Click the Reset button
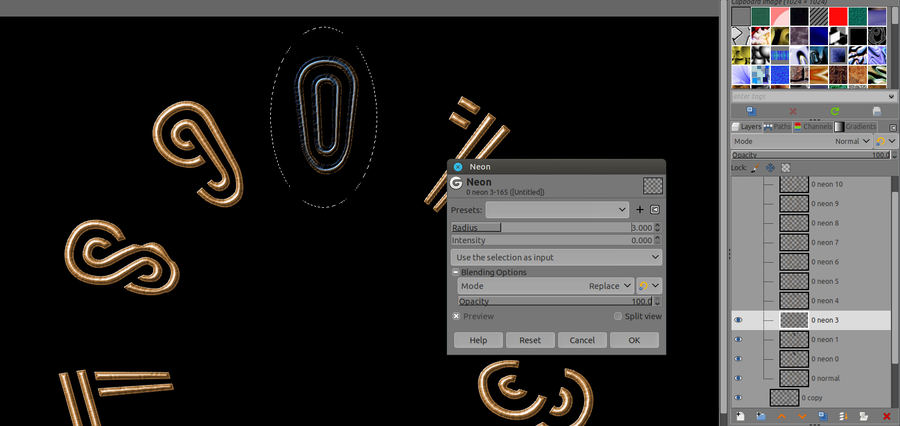This screenshot has height=426, width=900. (530, 340)
